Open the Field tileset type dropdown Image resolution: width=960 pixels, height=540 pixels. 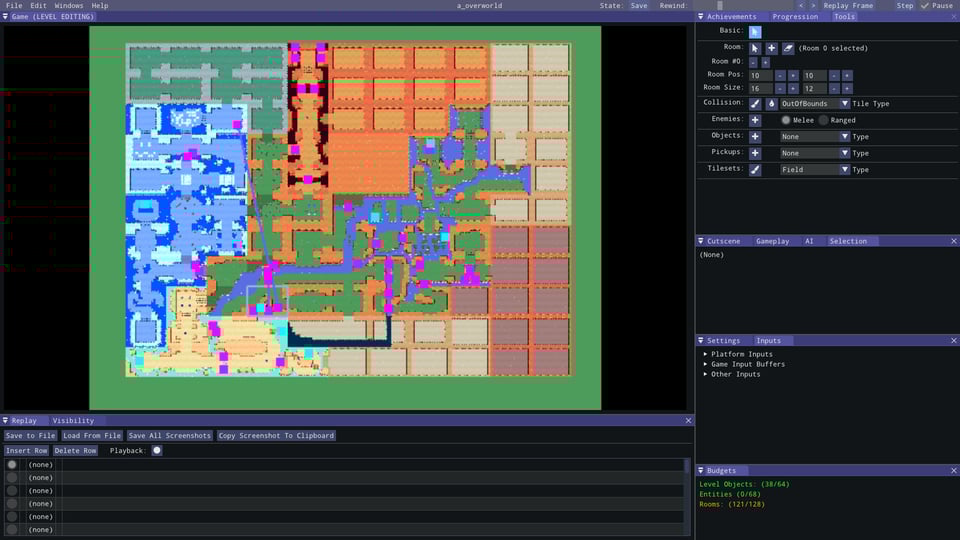pos(814,170)
